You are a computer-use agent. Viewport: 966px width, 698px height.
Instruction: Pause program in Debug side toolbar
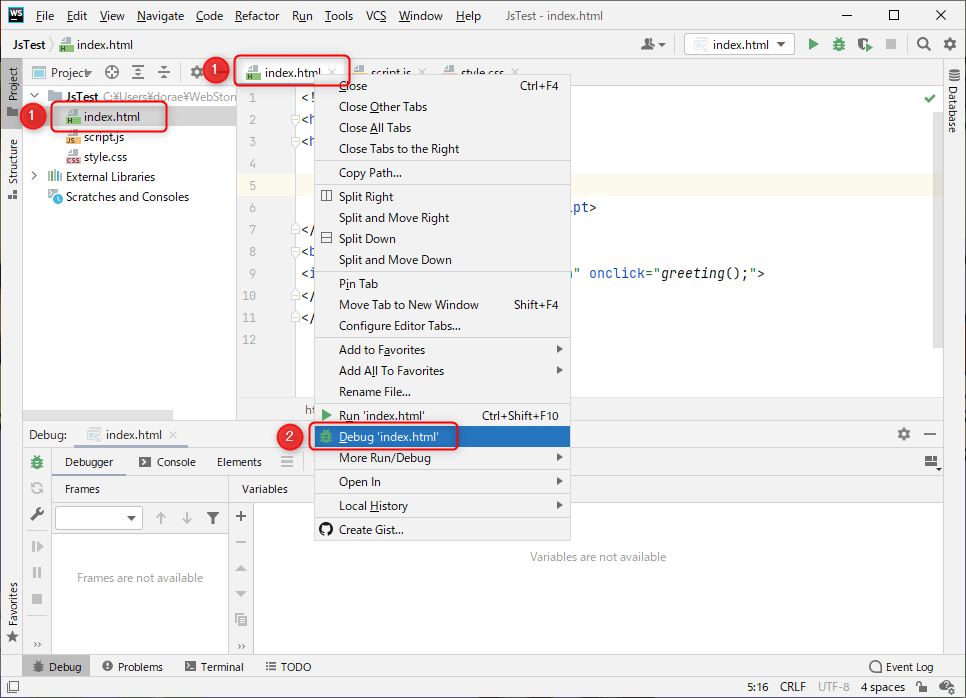point(37,573)
